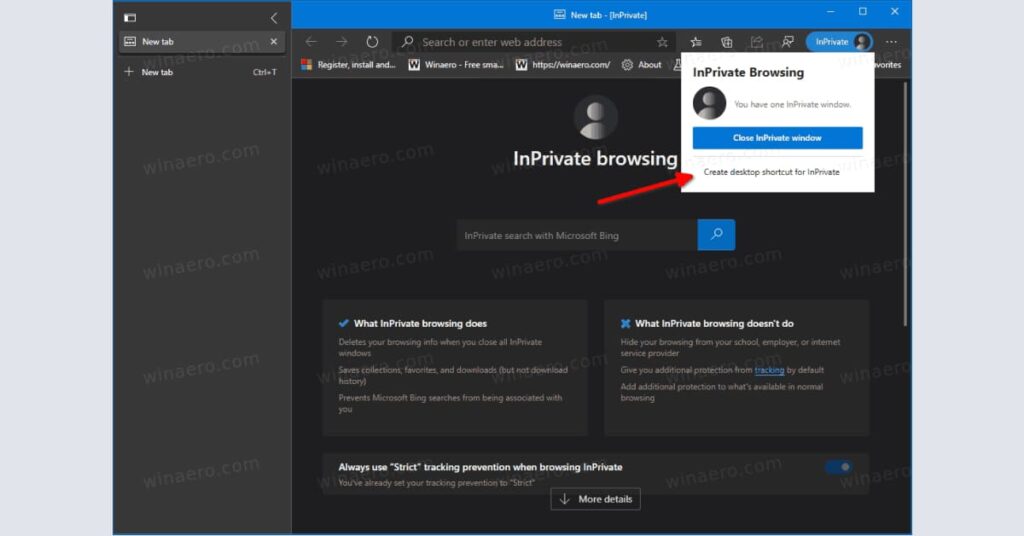Click the Feedback icon in toolbar
Image resolution: width=1024 pixels, height=536 pixels.
tap(787, 42)
